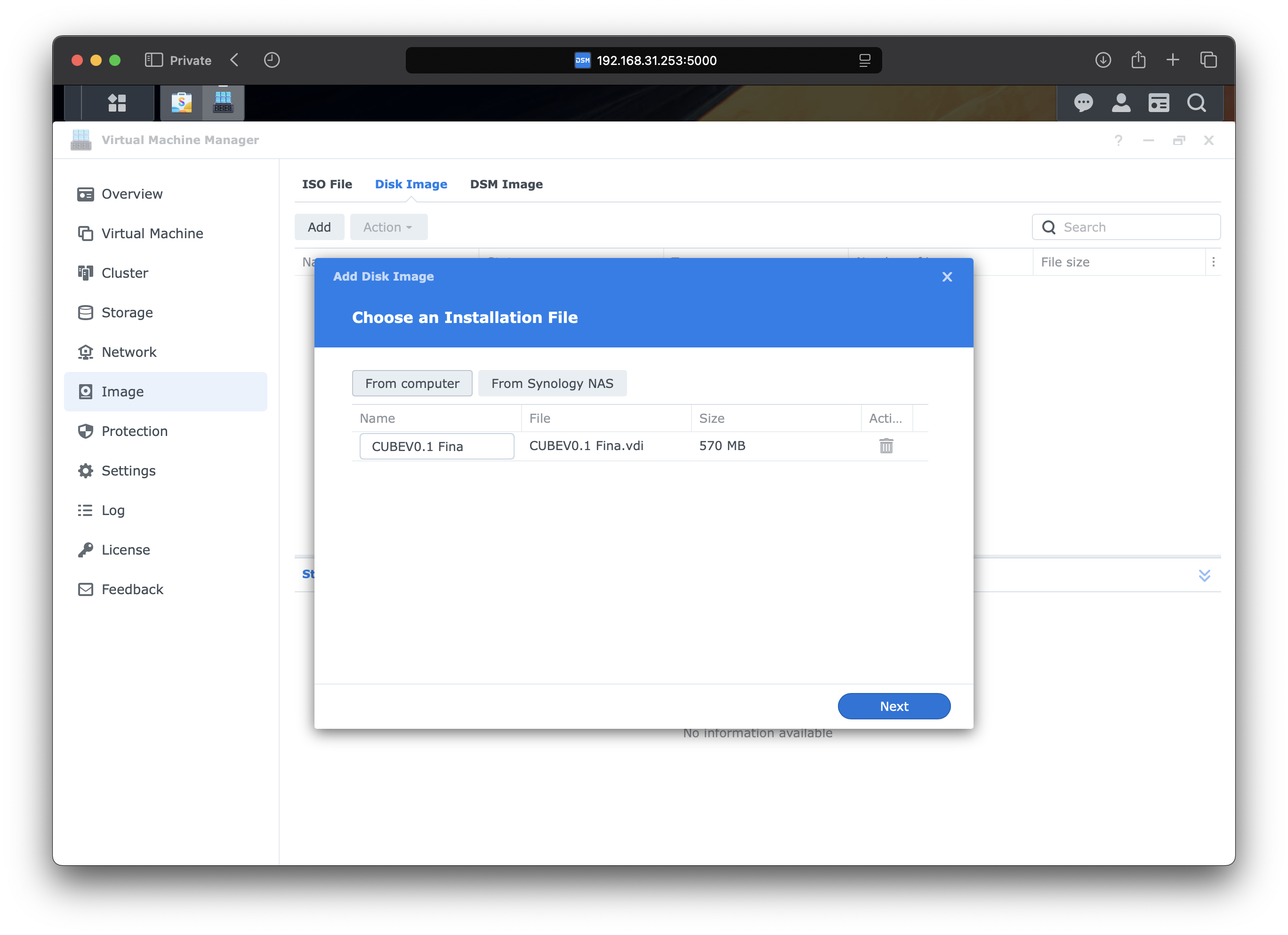
Task: Open the user account options icon
Action: click(1120, 103)
